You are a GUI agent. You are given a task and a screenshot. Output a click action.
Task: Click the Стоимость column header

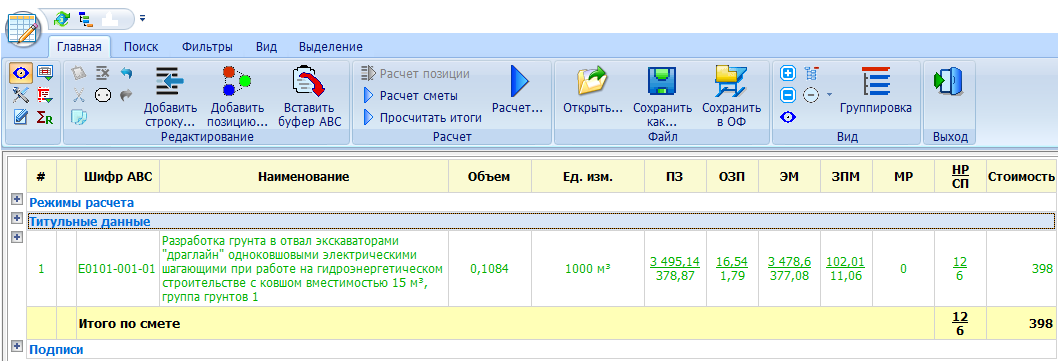(x=1021, y=177)
